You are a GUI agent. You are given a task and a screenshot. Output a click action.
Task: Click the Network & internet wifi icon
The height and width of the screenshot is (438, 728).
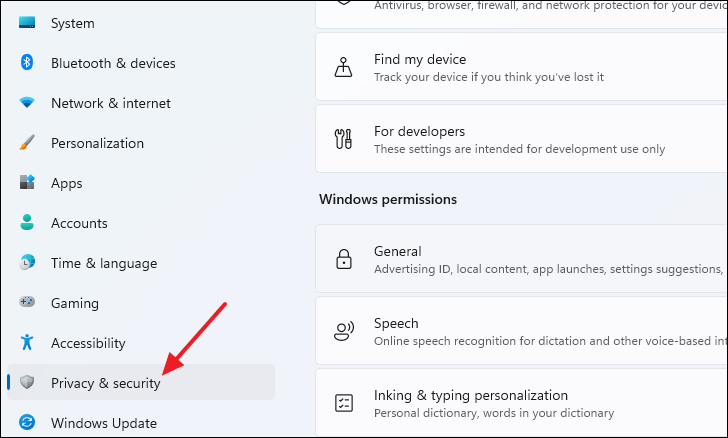coord(27,103)
